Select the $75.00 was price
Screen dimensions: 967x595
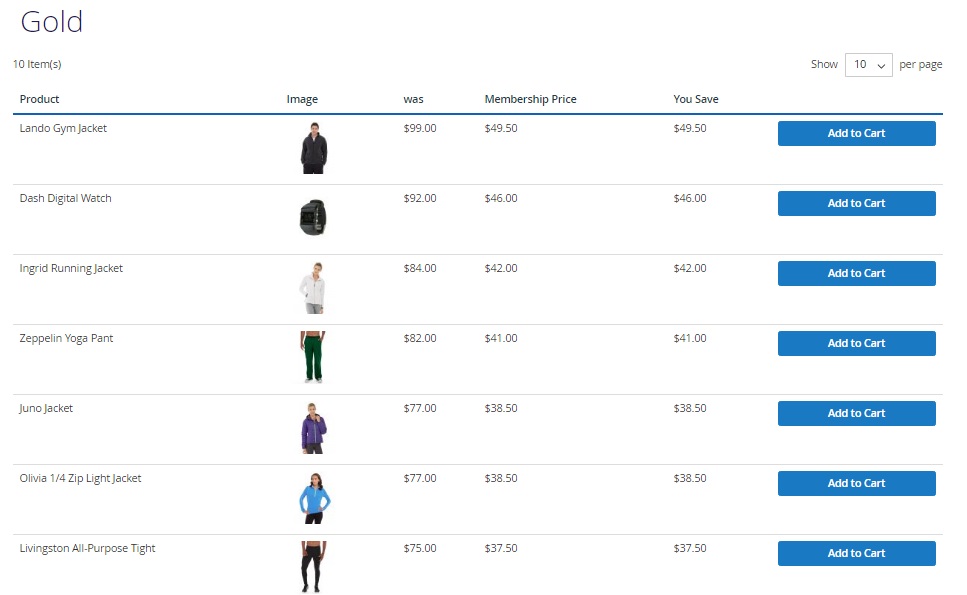point(420,548)
